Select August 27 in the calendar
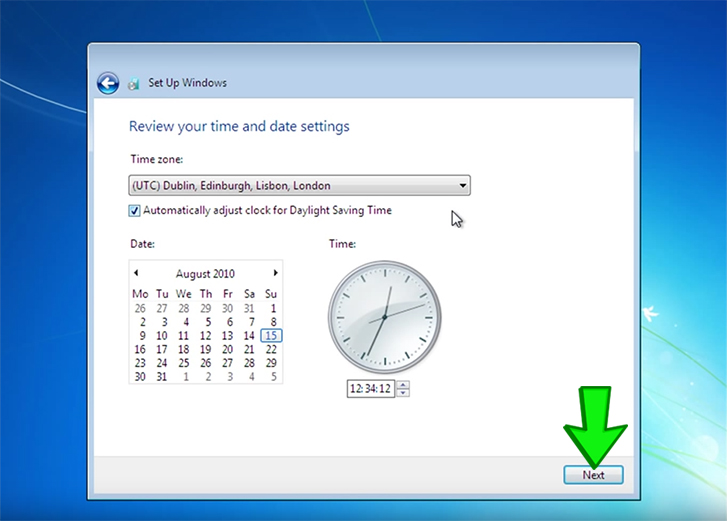727x521 pixels. [227, 363]
